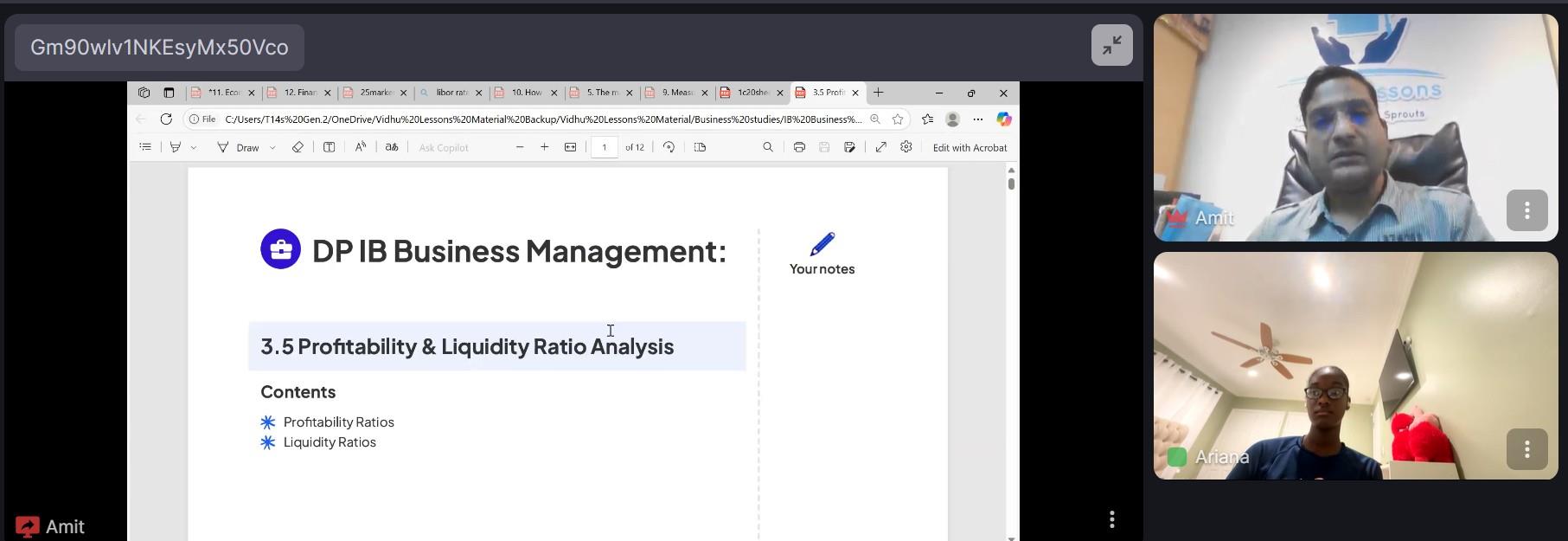Screen dimensions: 1568x541
Task: Open the find/search magnifier in PDF toolbar
Action: tap(768, 147)
